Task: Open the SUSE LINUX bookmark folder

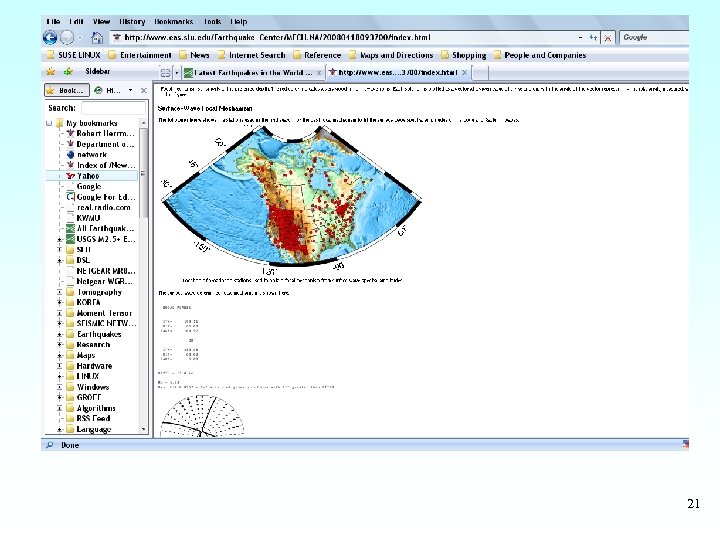Action: point(75,55)
